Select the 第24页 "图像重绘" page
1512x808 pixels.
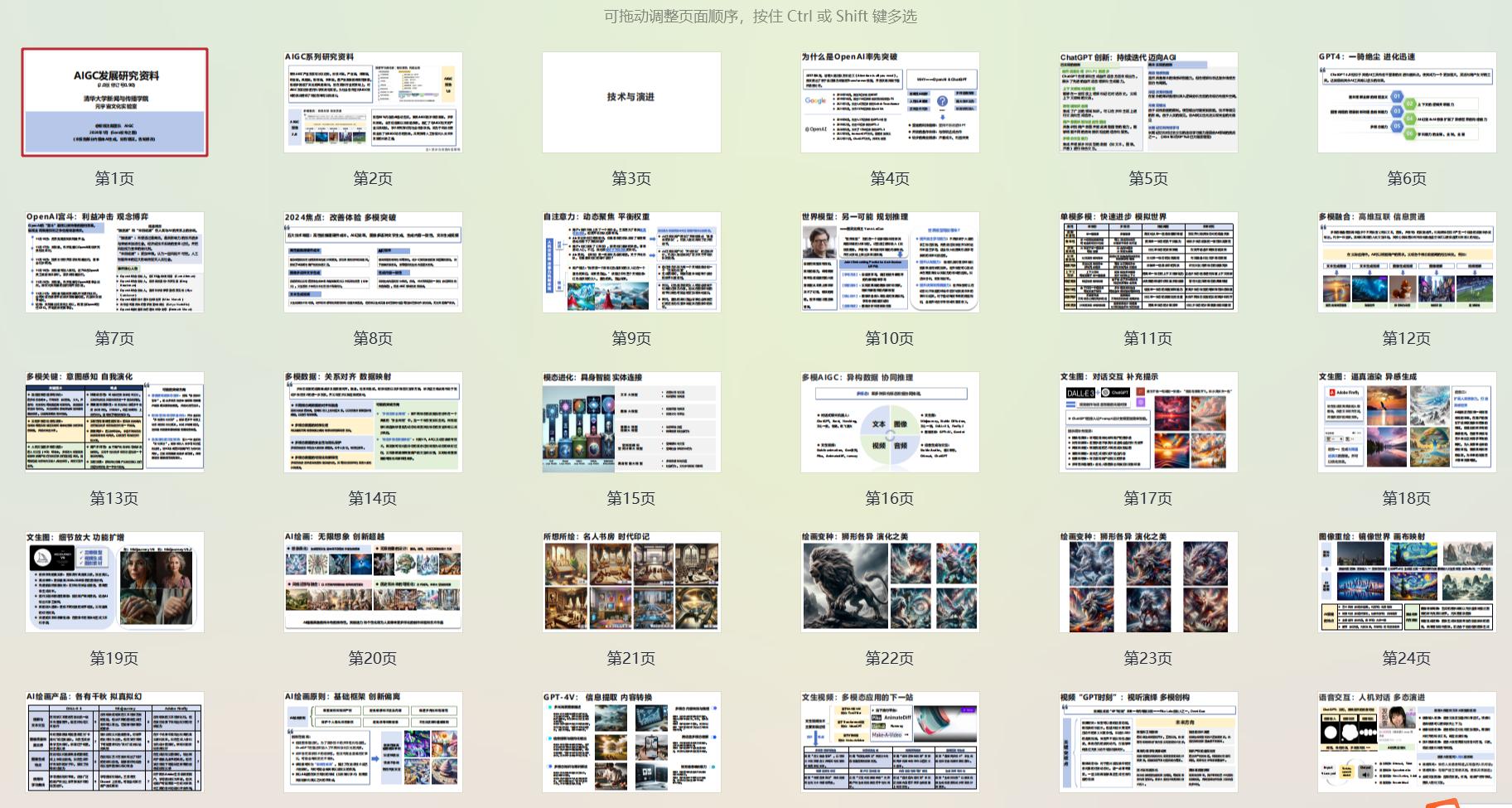[1406, 583]
